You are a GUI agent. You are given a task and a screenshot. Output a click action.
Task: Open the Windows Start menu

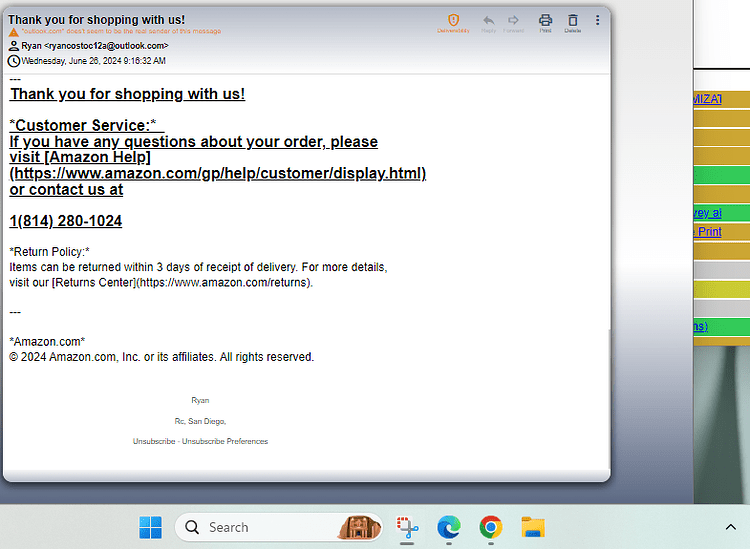click(x=151, y=527)
